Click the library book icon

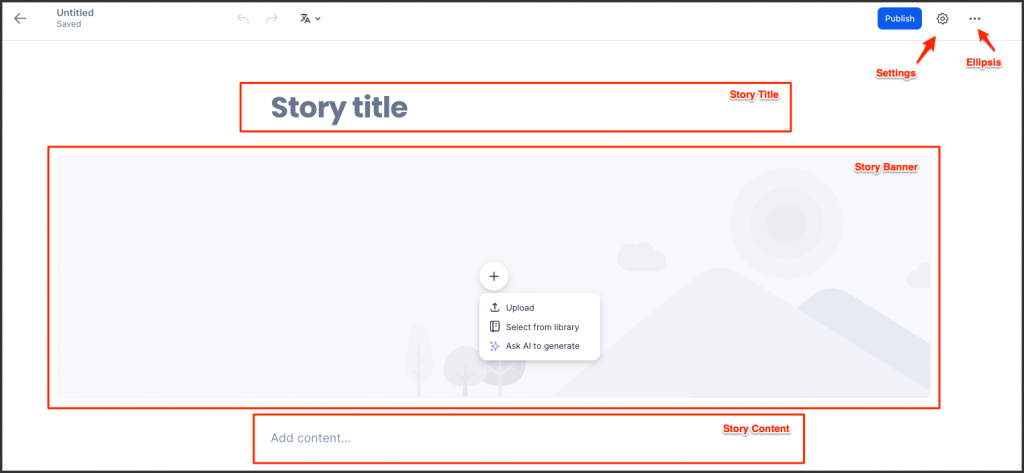coord(494,327)
